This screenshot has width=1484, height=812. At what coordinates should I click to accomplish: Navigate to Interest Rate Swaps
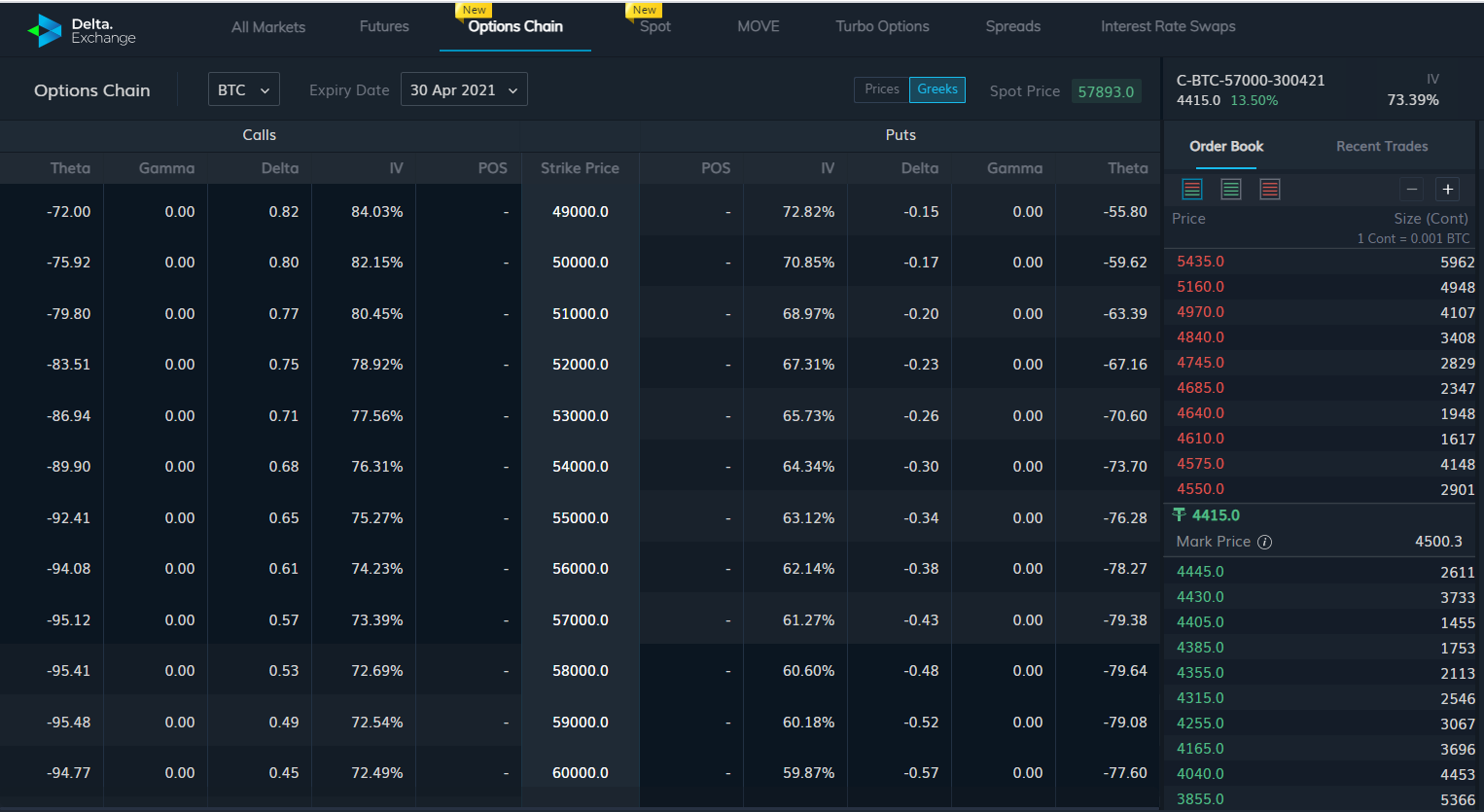1168,26
